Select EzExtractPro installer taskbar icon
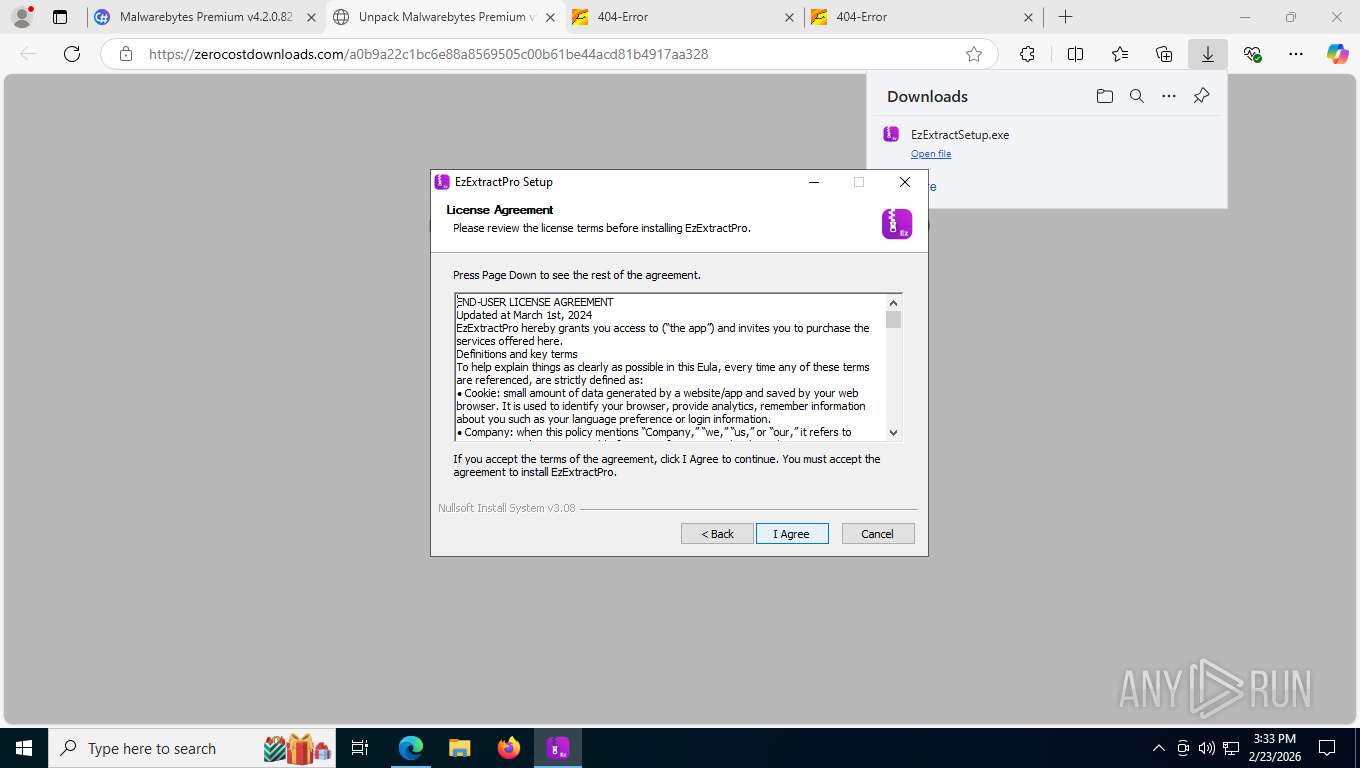Image resolution: width=1360 pixels, height=768 pixels. click(558, 748)
